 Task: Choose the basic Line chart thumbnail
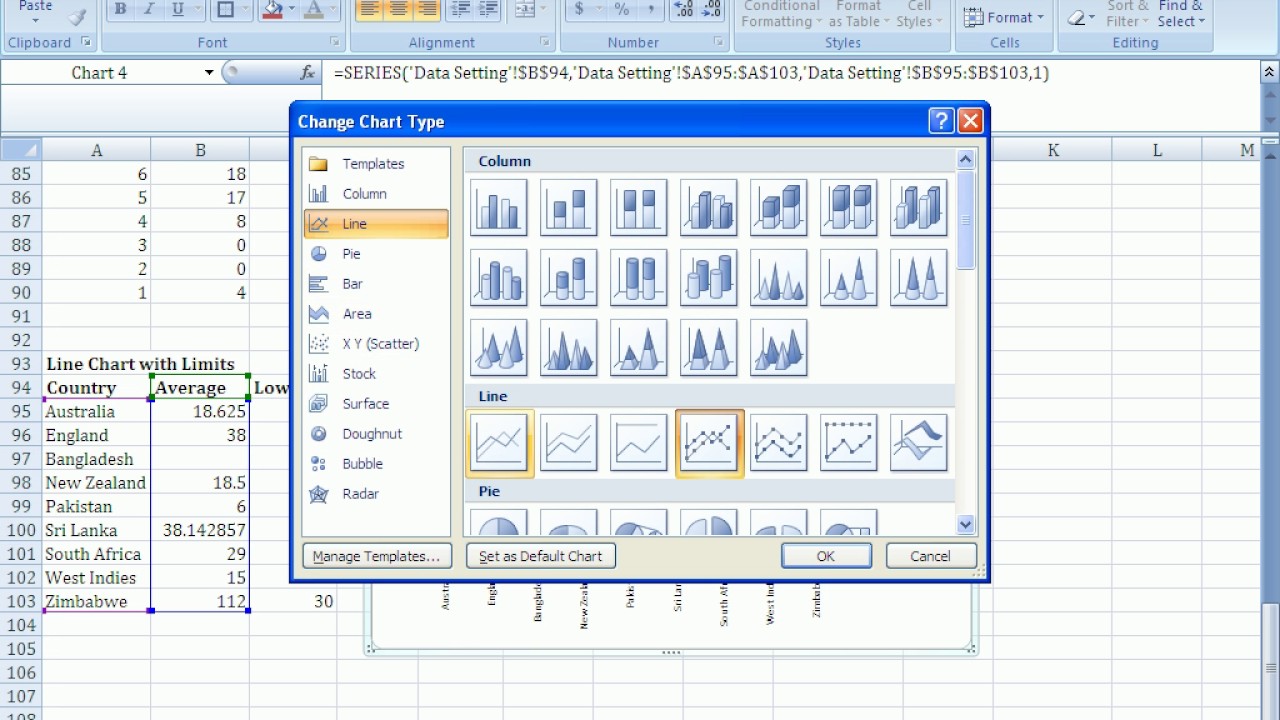coord(499,443)
